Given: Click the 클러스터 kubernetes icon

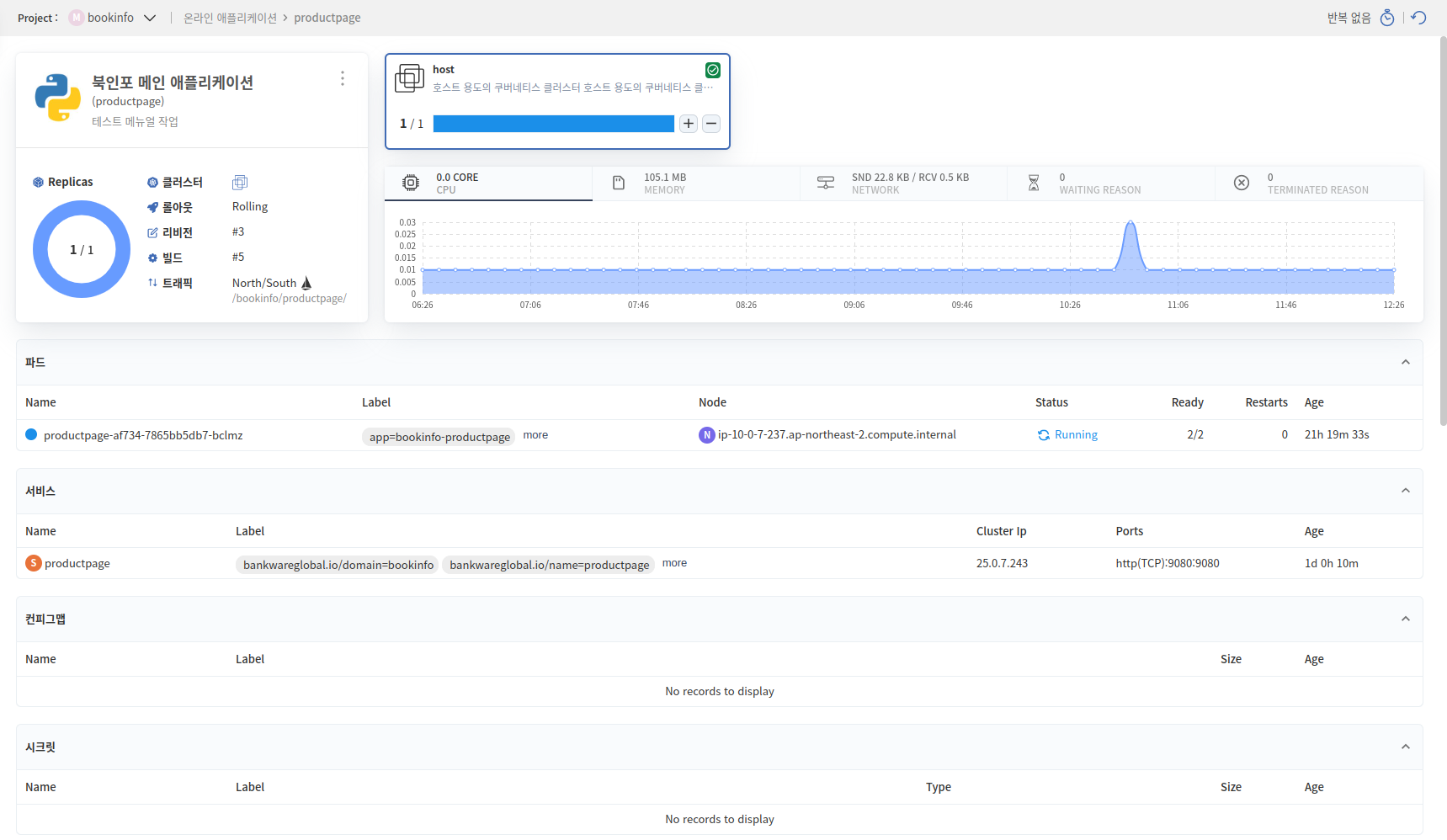Looking at the screenshot, I should tap(152, 182).
